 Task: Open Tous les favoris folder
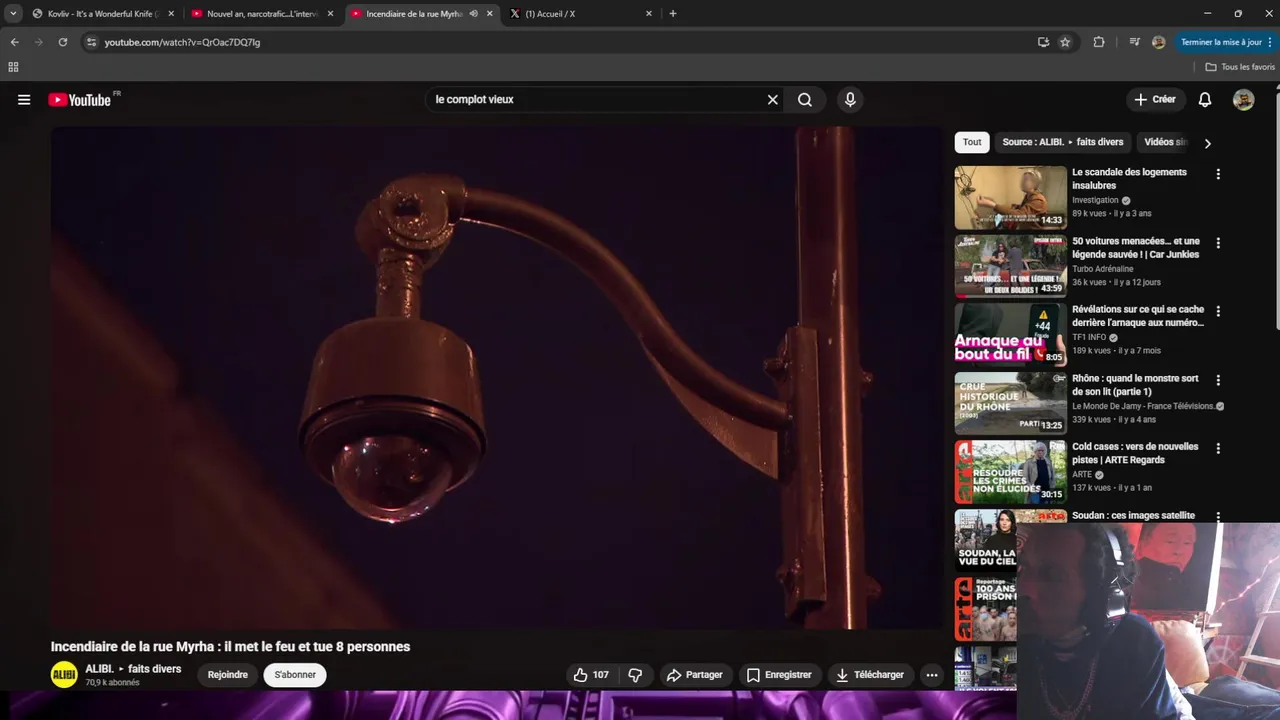1240,67
